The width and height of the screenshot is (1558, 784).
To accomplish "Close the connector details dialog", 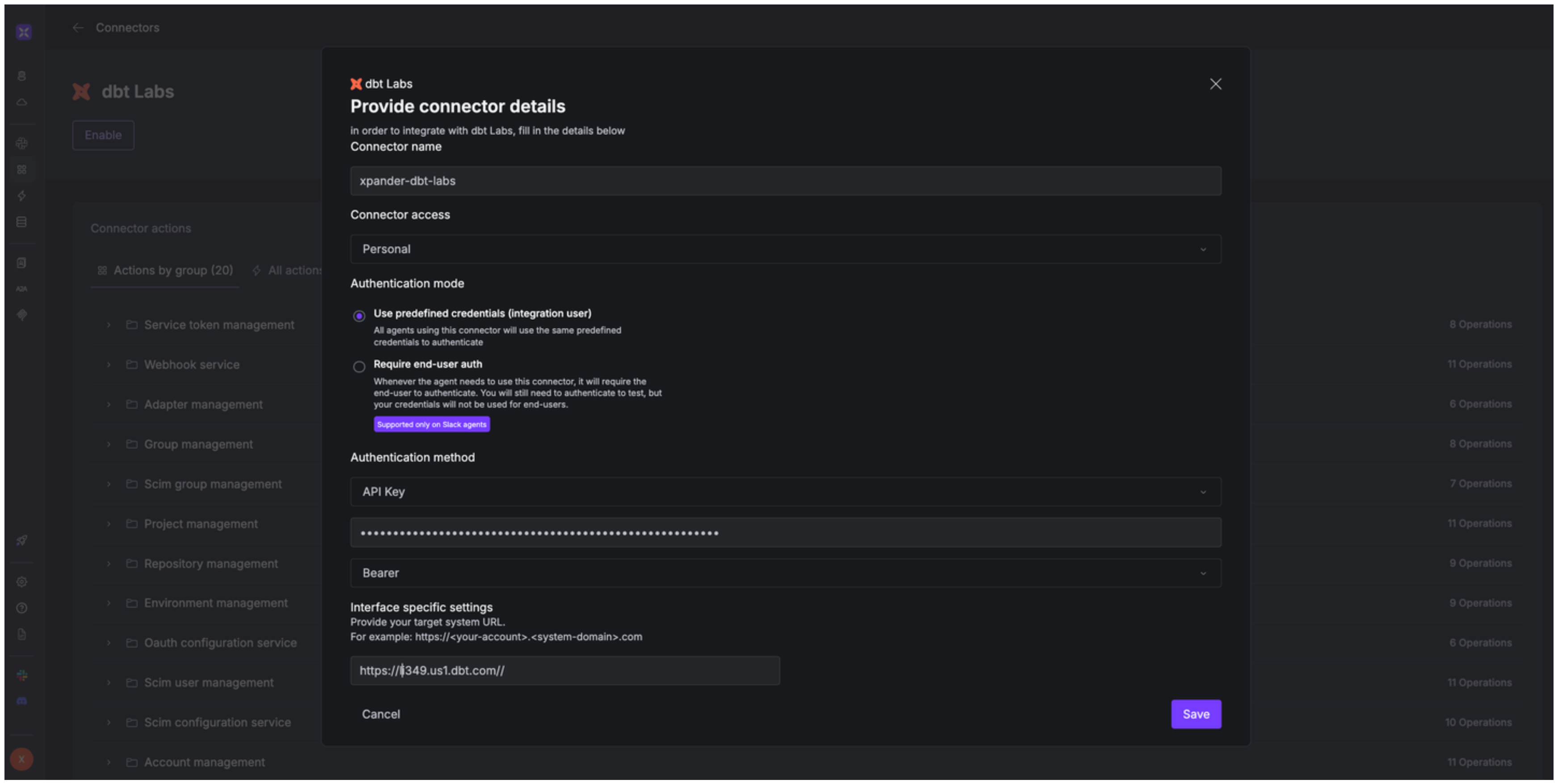I will (1215, 84).
